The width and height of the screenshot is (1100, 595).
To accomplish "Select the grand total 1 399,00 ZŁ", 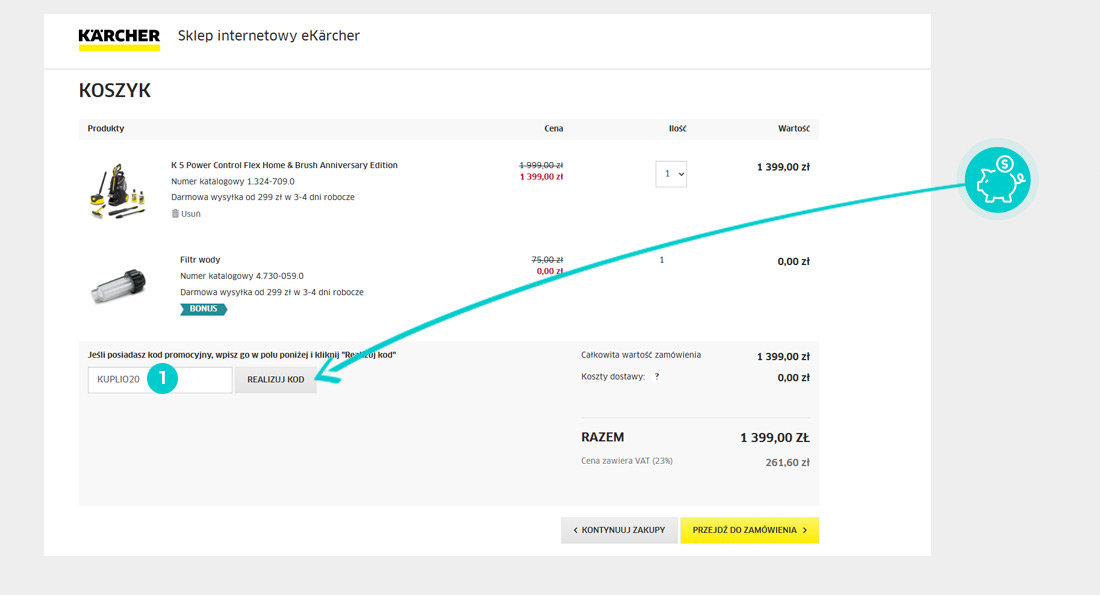I will pos(775,438).
